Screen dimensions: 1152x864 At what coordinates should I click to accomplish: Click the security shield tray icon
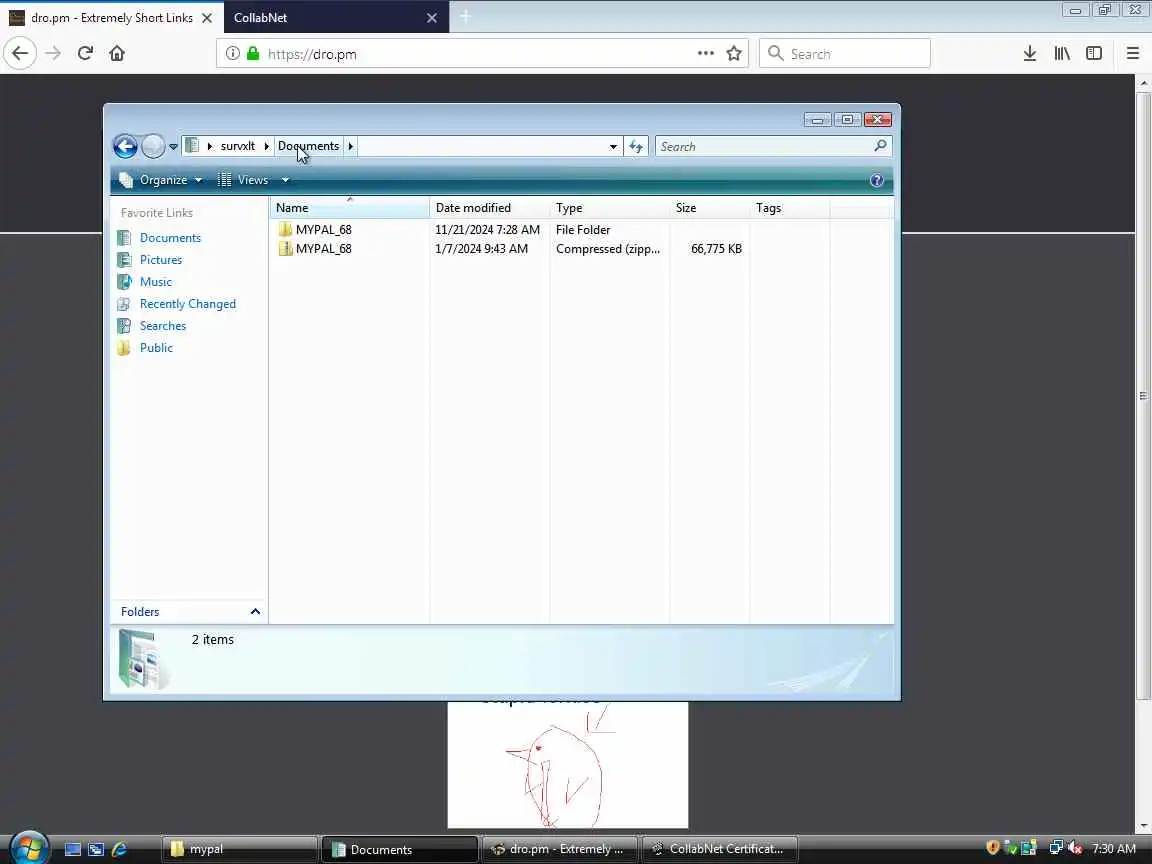tap(993, 848)
